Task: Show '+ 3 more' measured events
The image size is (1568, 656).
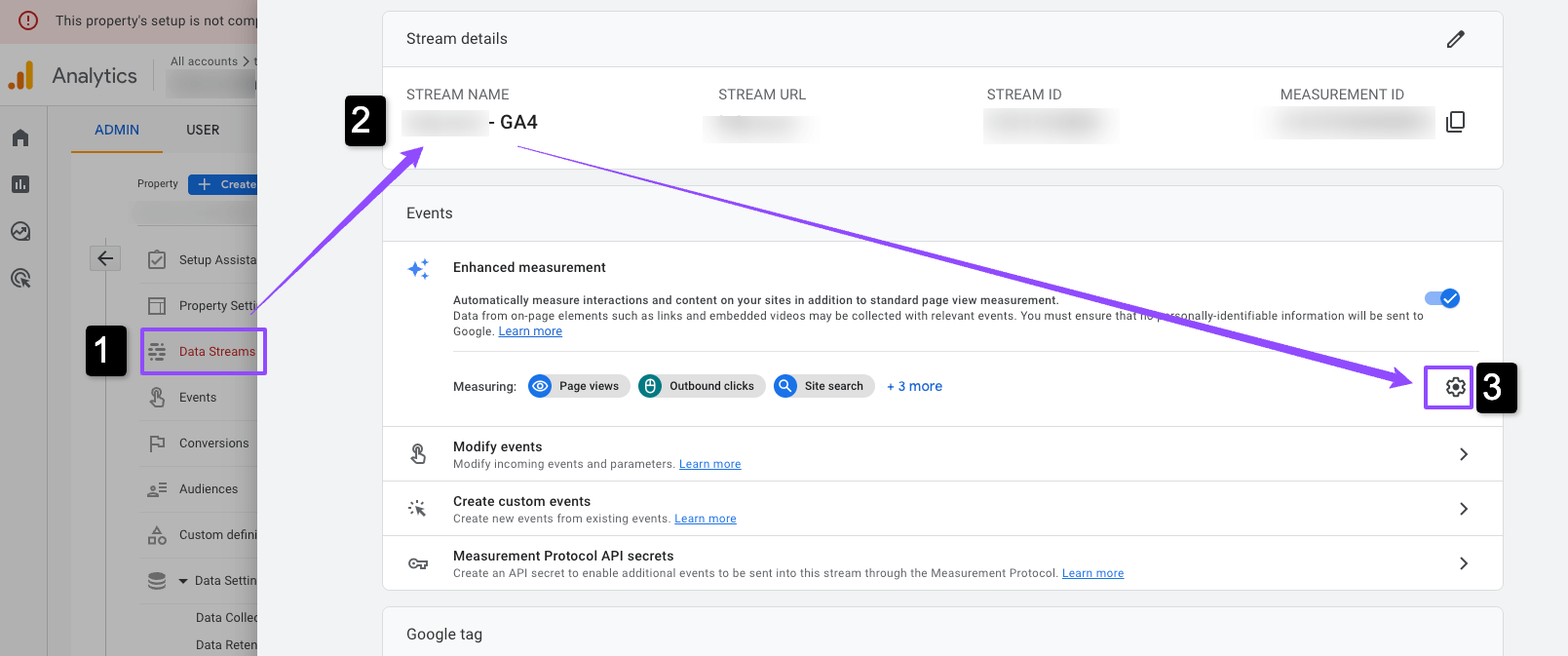Action: (x=914, y=386)
